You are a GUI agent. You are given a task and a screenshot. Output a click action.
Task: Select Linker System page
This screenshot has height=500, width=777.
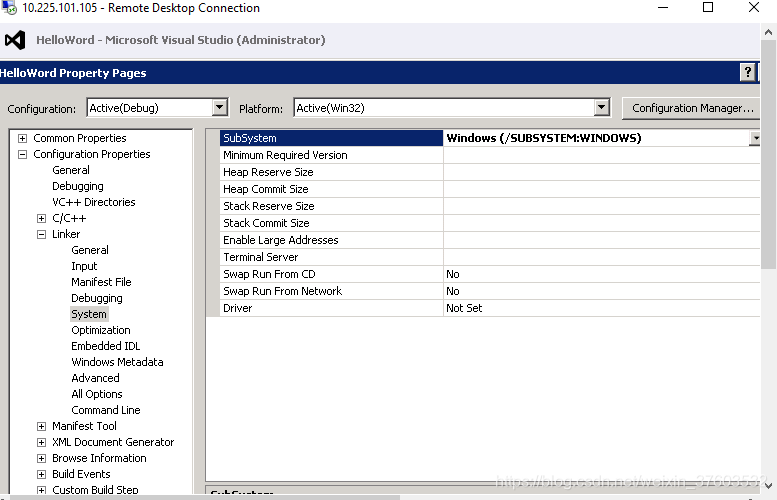click(x=89, y=314)
